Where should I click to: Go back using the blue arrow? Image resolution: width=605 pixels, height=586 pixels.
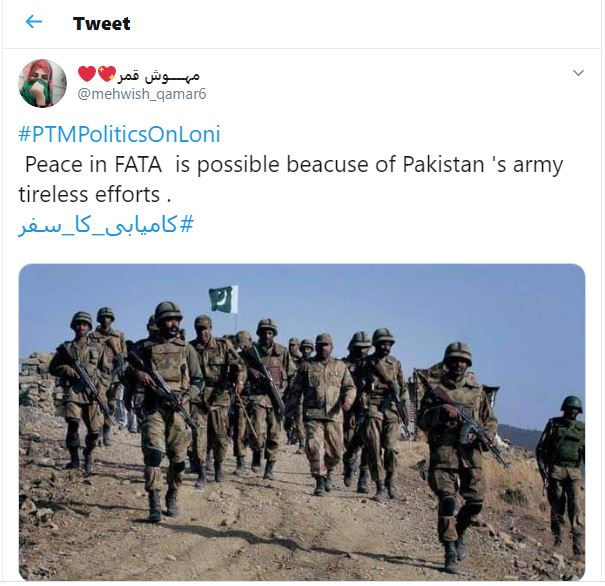(x=34, y=22)
